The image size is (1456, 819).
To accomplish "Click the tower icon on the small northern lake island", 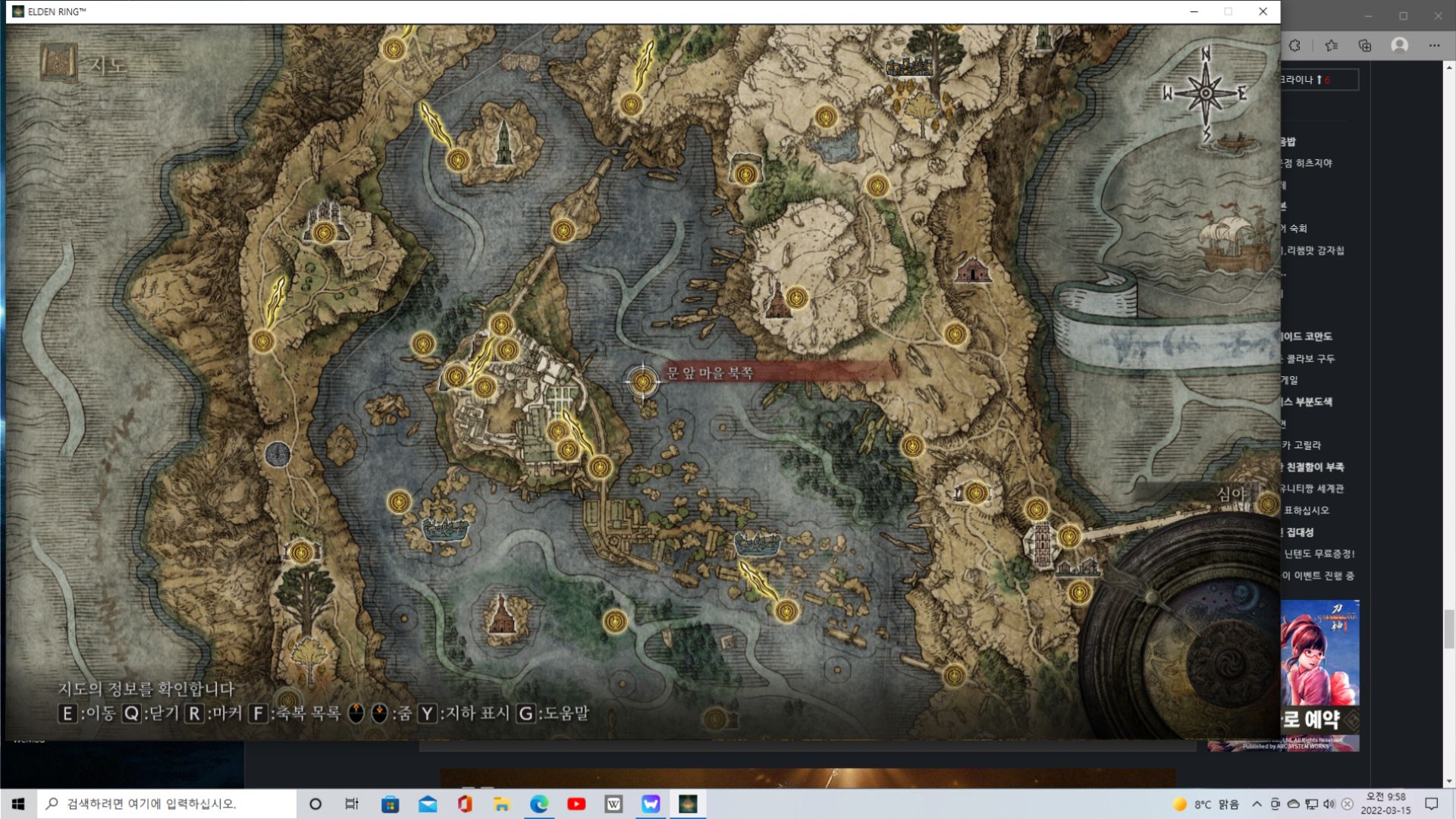I will (504, 143).
